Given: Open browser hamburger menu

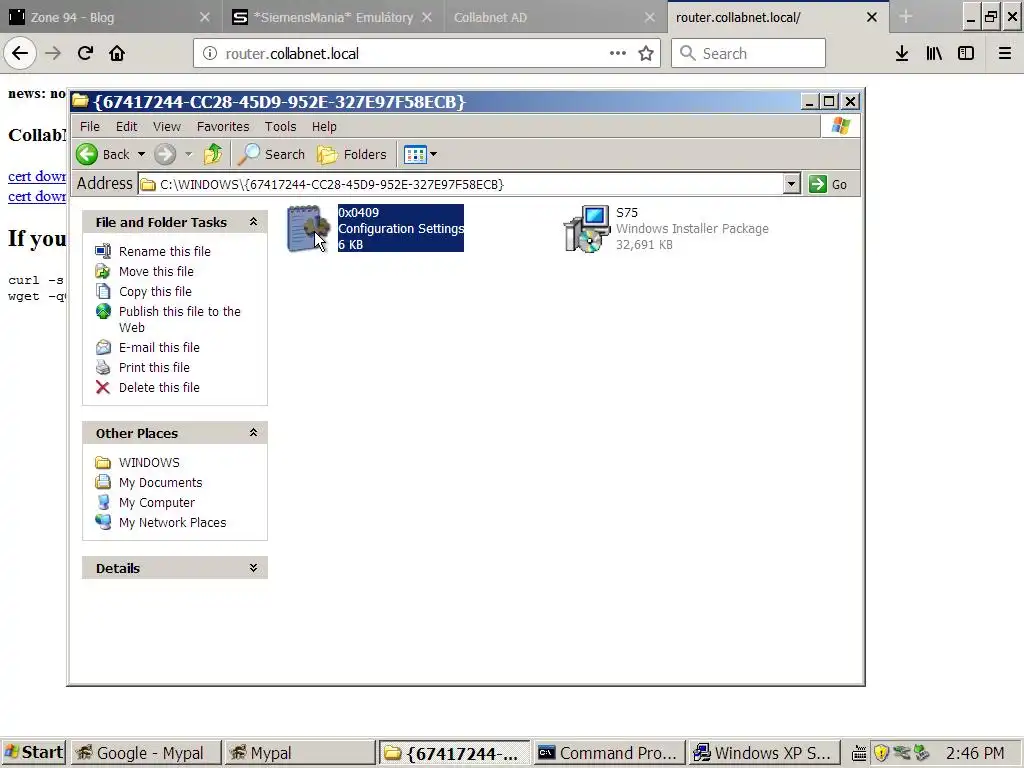Looking at the screenshot, I should pos(1005,54).
